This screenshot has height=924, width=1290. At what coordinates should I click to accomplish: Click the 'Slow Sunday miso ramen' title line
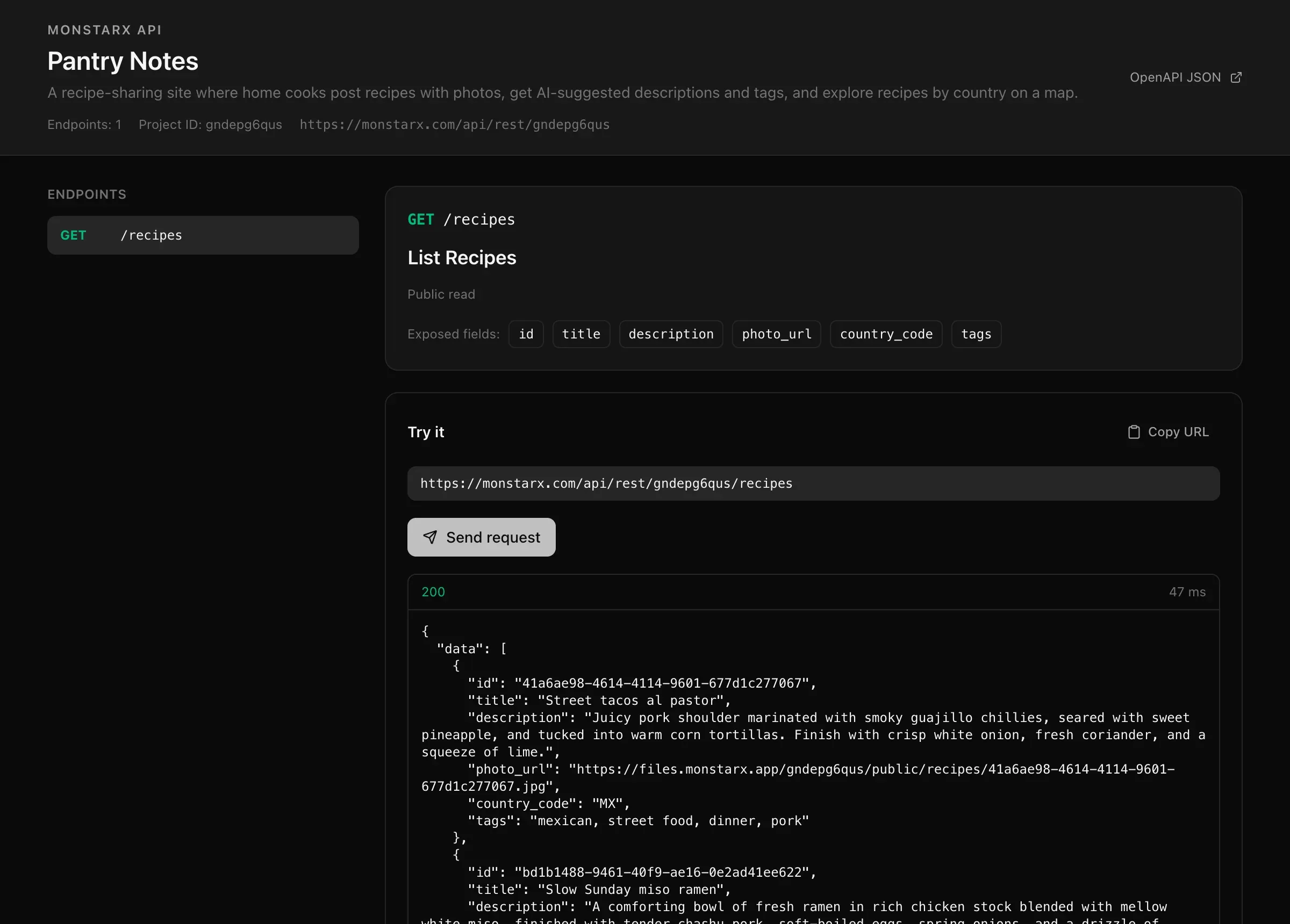(x=599, y=889)
